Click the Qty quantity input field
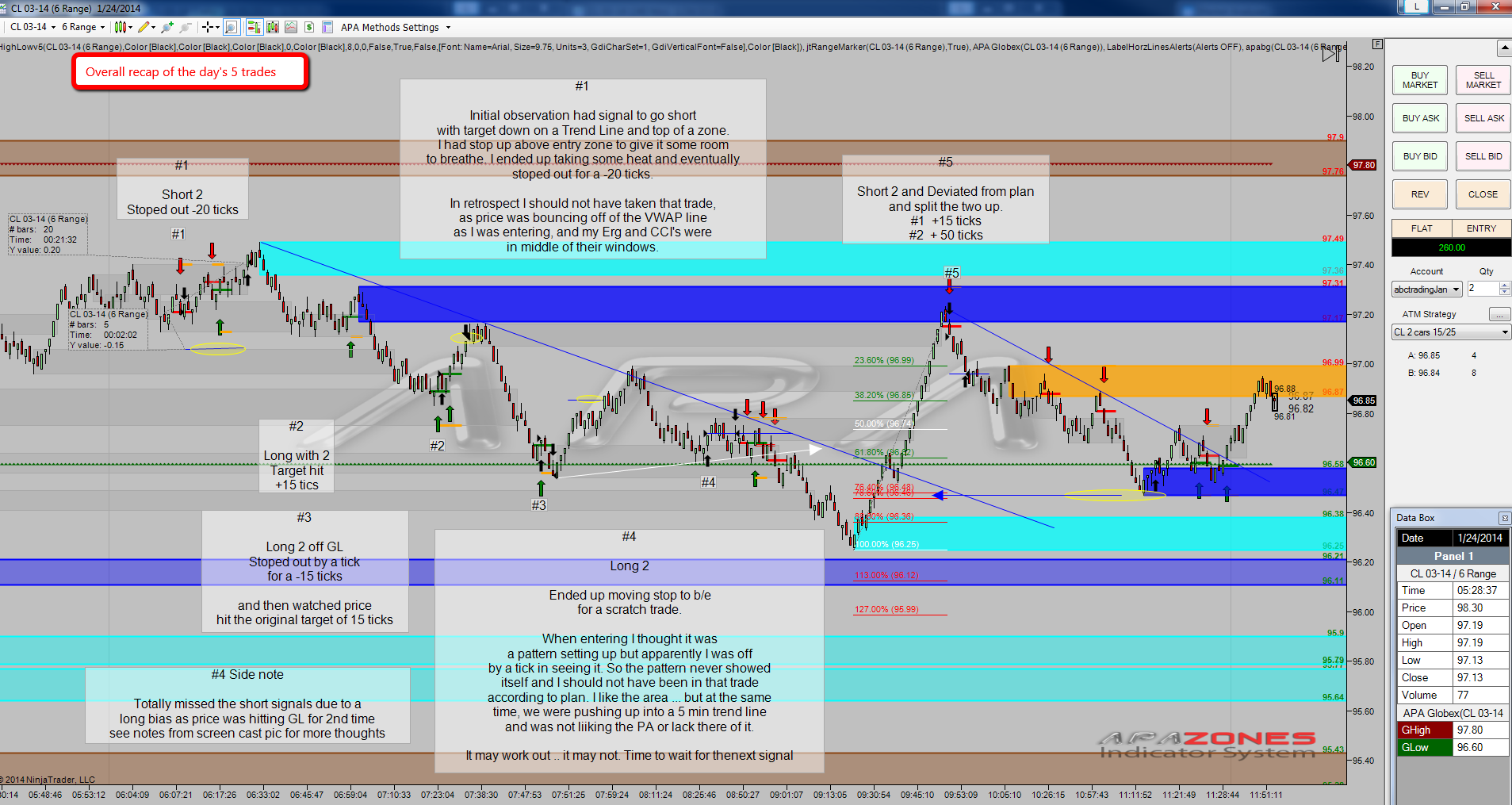 [x=1483, y=289]
